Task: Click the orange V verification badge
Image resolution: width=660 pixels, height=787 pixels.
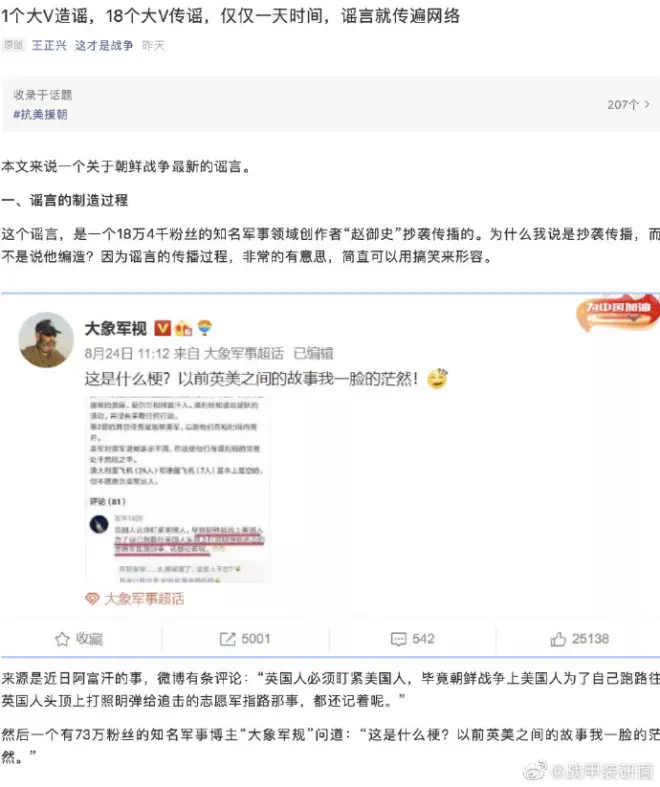Action: (x=162, y=328)
